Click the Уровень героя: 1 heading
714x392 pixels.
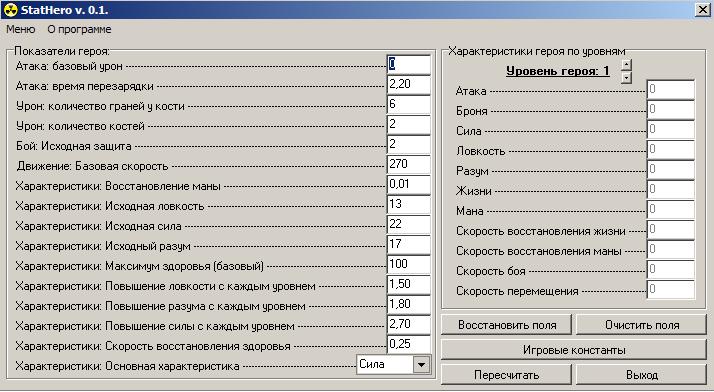558,71
